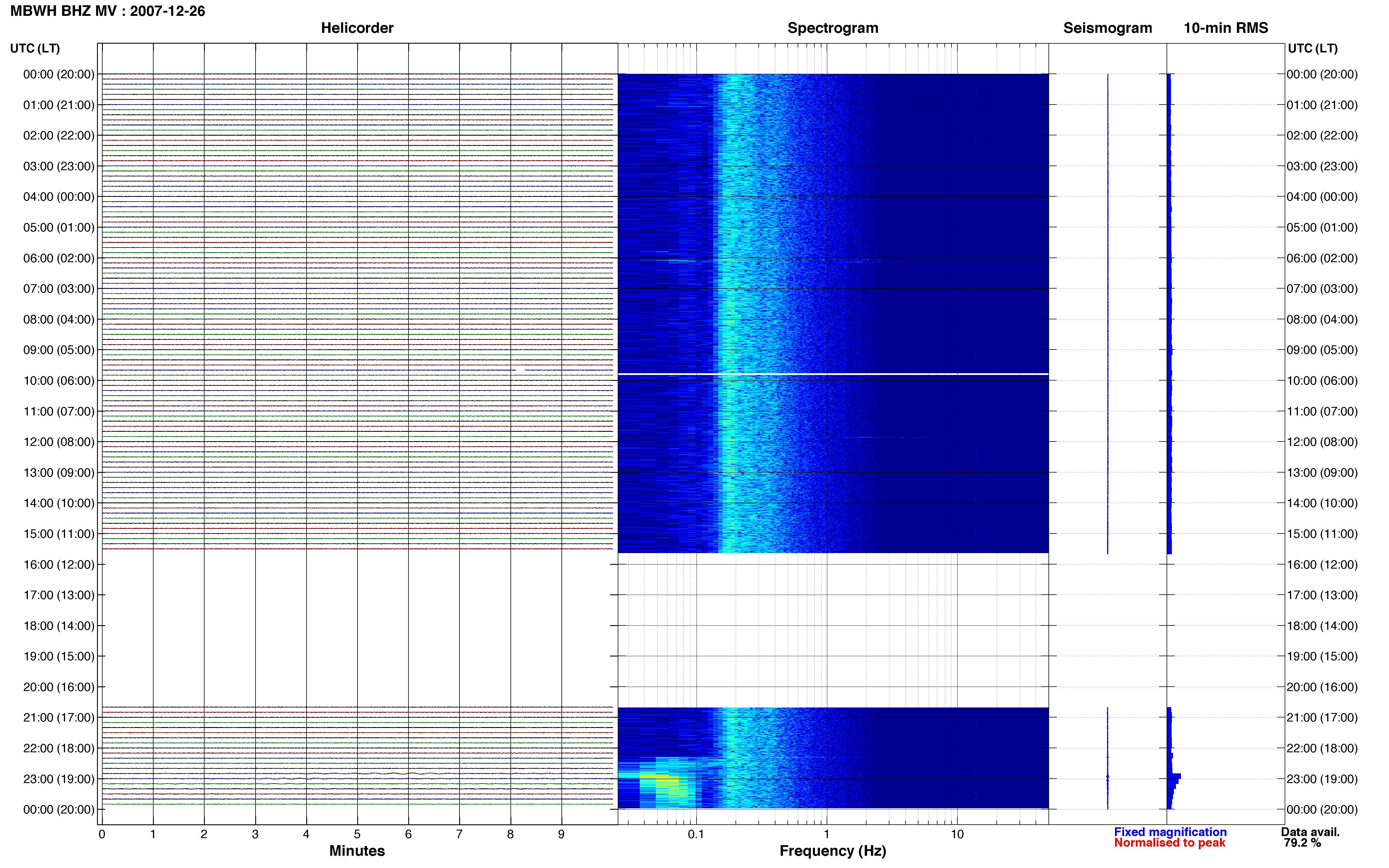The height and width of the screenshot is (868, 1389).
Task: Click '01:00 (21:00)' on the Helicorder time axis
Action: click(x=59, y=105)
